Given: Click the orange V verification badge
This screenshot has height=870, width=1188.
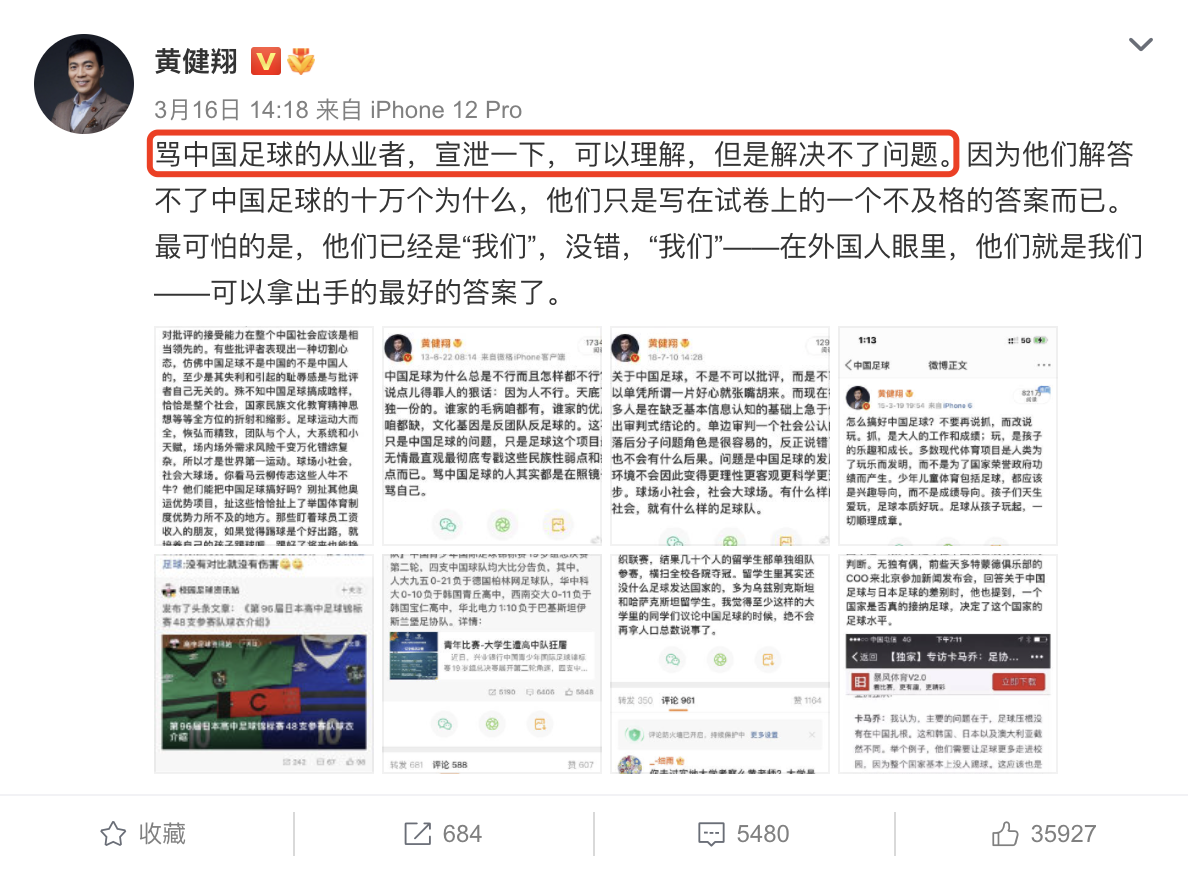Looking at the screenshot, I should coord(265,61).
